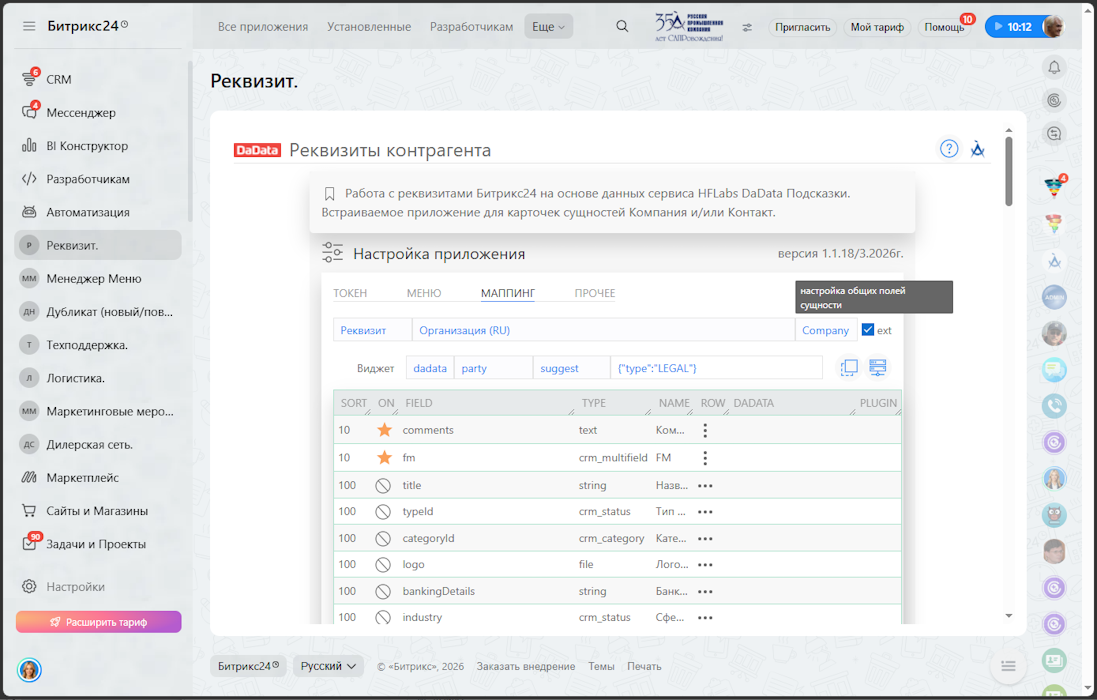The width and height of the screenshot is (1097, 700).
Task: Enable the title field disabled circle
Action: coord(383,485)
